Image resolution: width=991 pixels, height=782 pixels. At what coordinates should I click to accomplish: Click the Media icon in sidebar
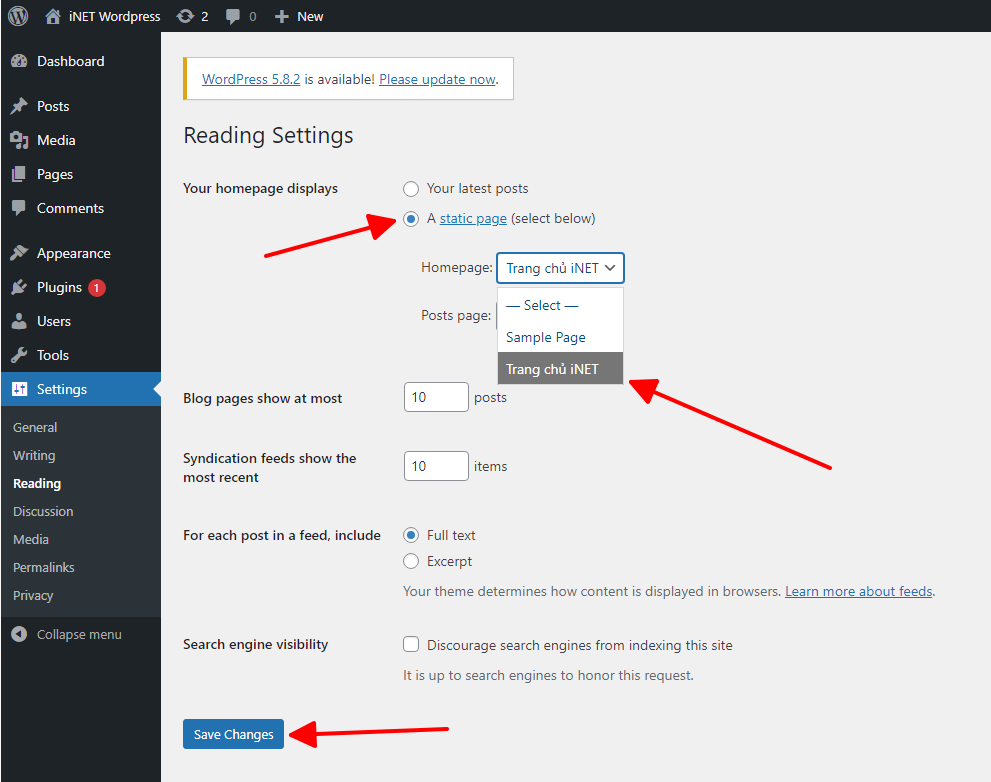point(20,140)
